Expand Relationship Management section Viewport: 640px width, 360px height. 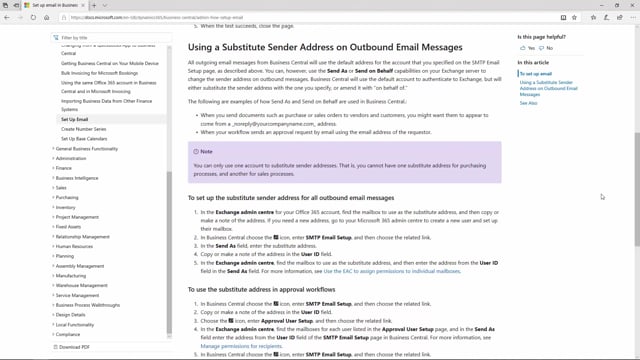click(82, 237)
